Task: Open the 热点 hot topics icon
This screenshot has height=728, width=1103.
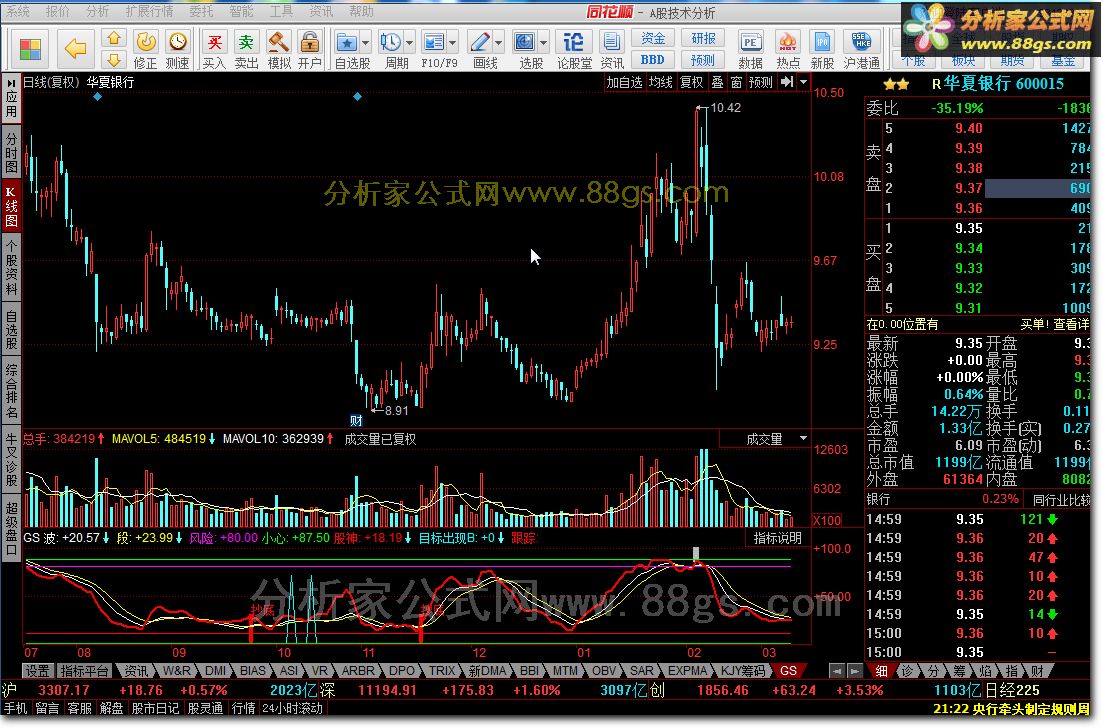Action: [787, 49]
